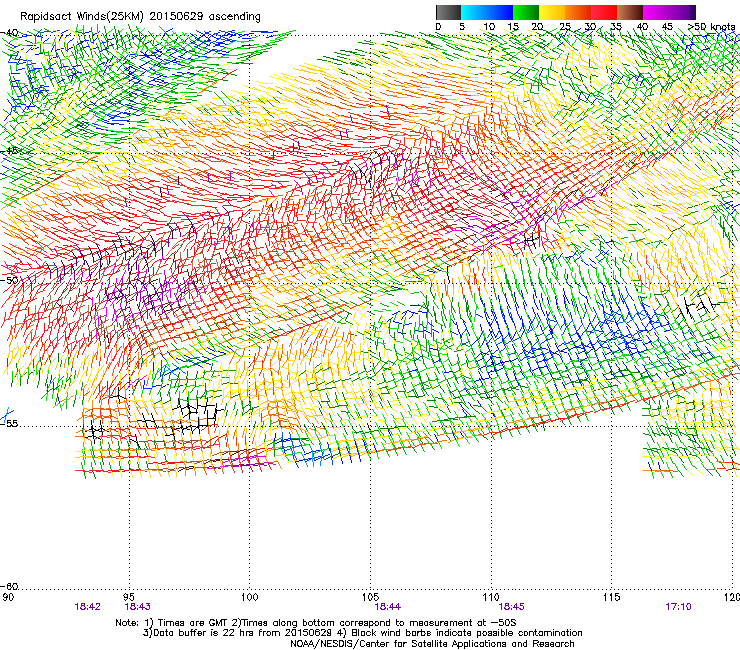Click the brown 35-40 knots legend swatch
The image size is (740, 650).
(630, 12)
